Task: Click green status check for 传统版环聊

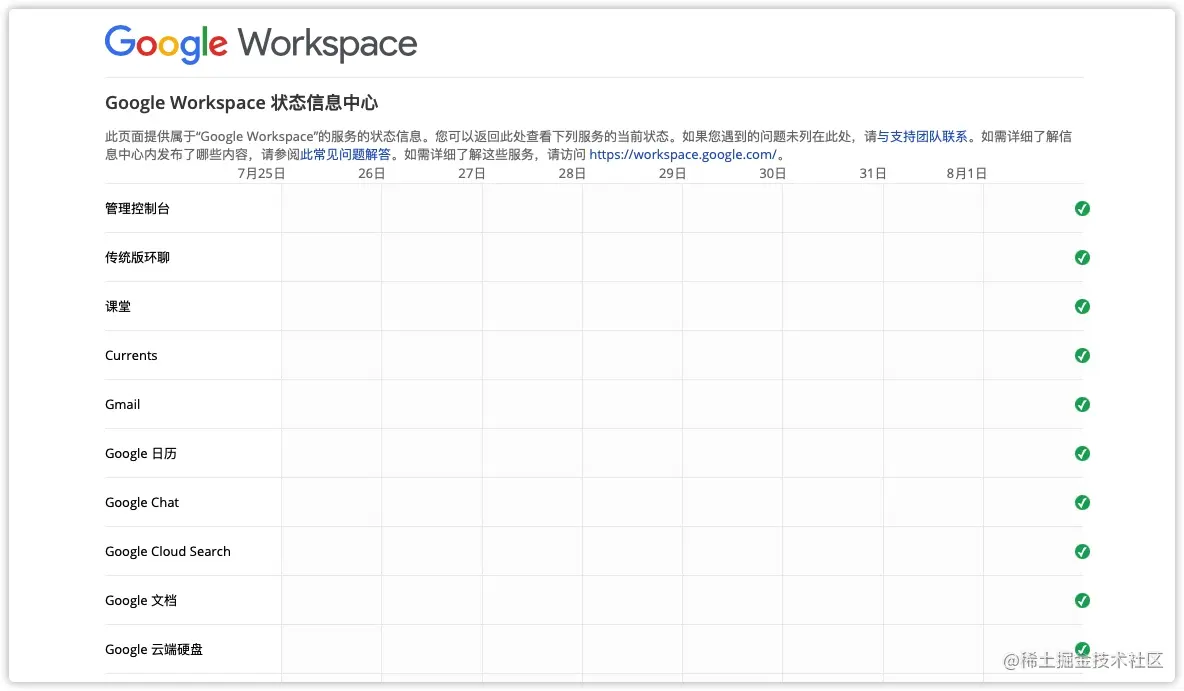Action: tap(1082, 258)
